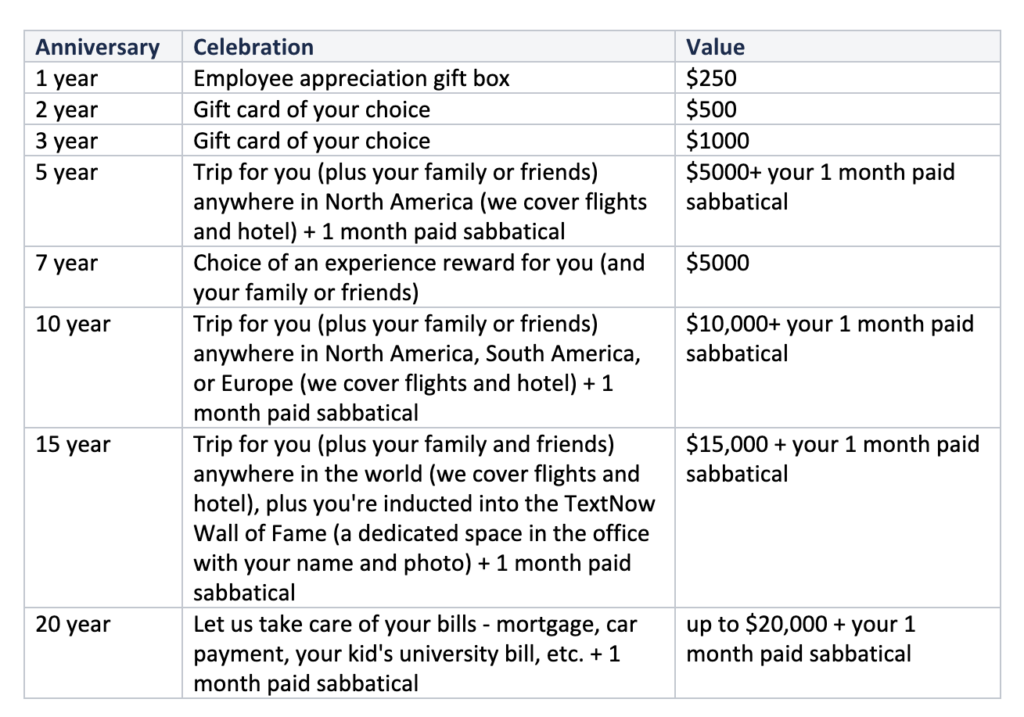The height and width of the screenshot is (717, 1024).
Task: Click the $1000 value cell
Action: pos(717,141)
